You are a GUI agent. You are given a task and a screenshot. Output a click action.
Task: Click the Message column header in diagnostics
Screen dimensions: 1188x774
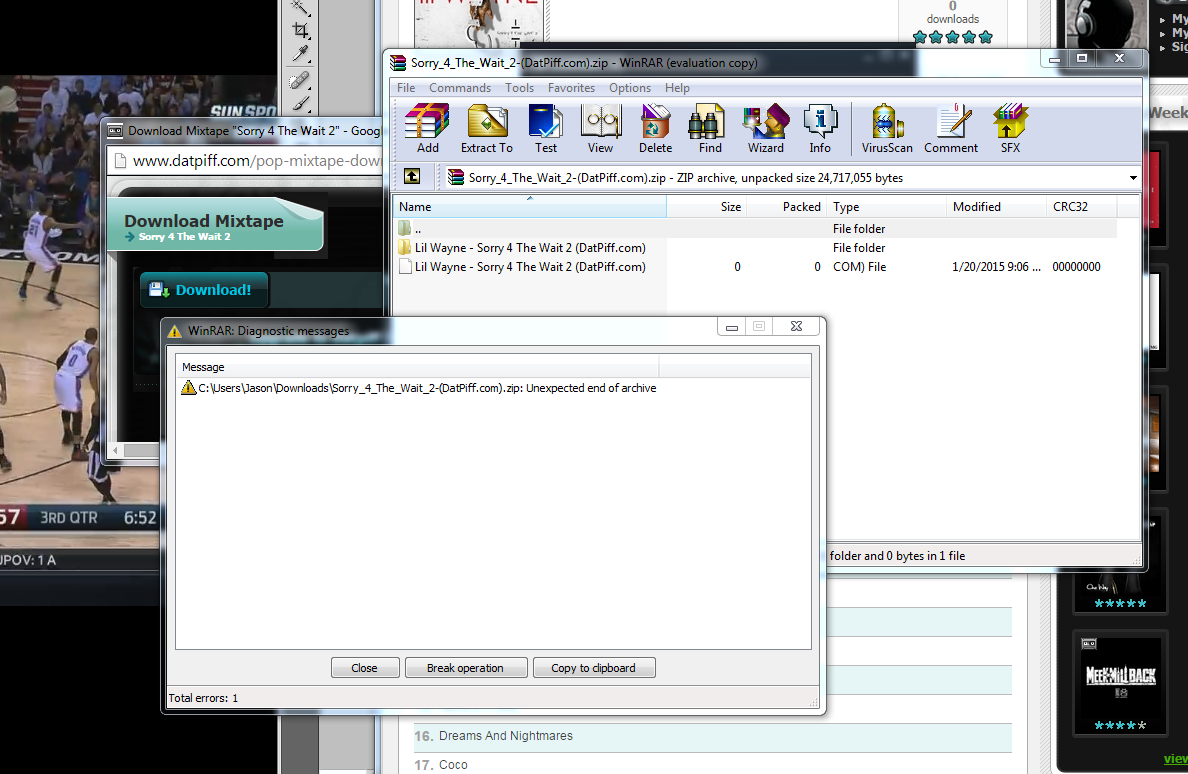click(x=417, y=367)
